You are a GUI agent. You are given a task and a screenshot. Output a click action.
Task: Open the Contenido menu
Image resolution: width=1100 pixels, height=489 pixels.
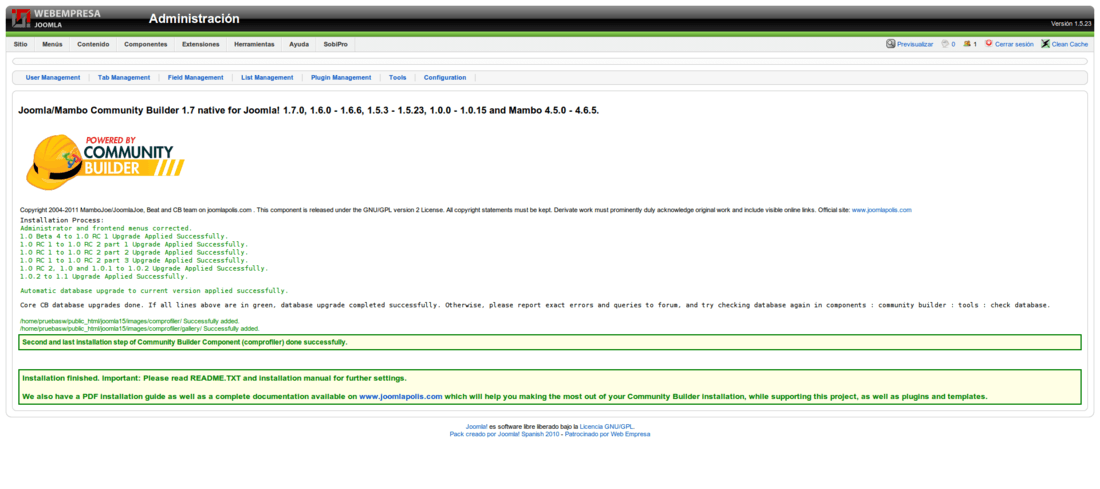93,44
